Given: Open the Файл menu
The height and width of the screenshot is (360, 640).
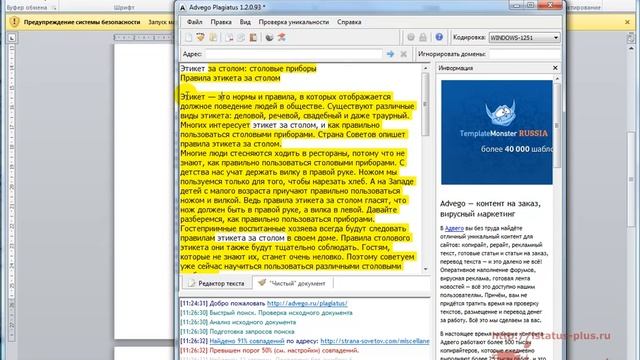Looking at the screenshot, I should pos(194,22).
